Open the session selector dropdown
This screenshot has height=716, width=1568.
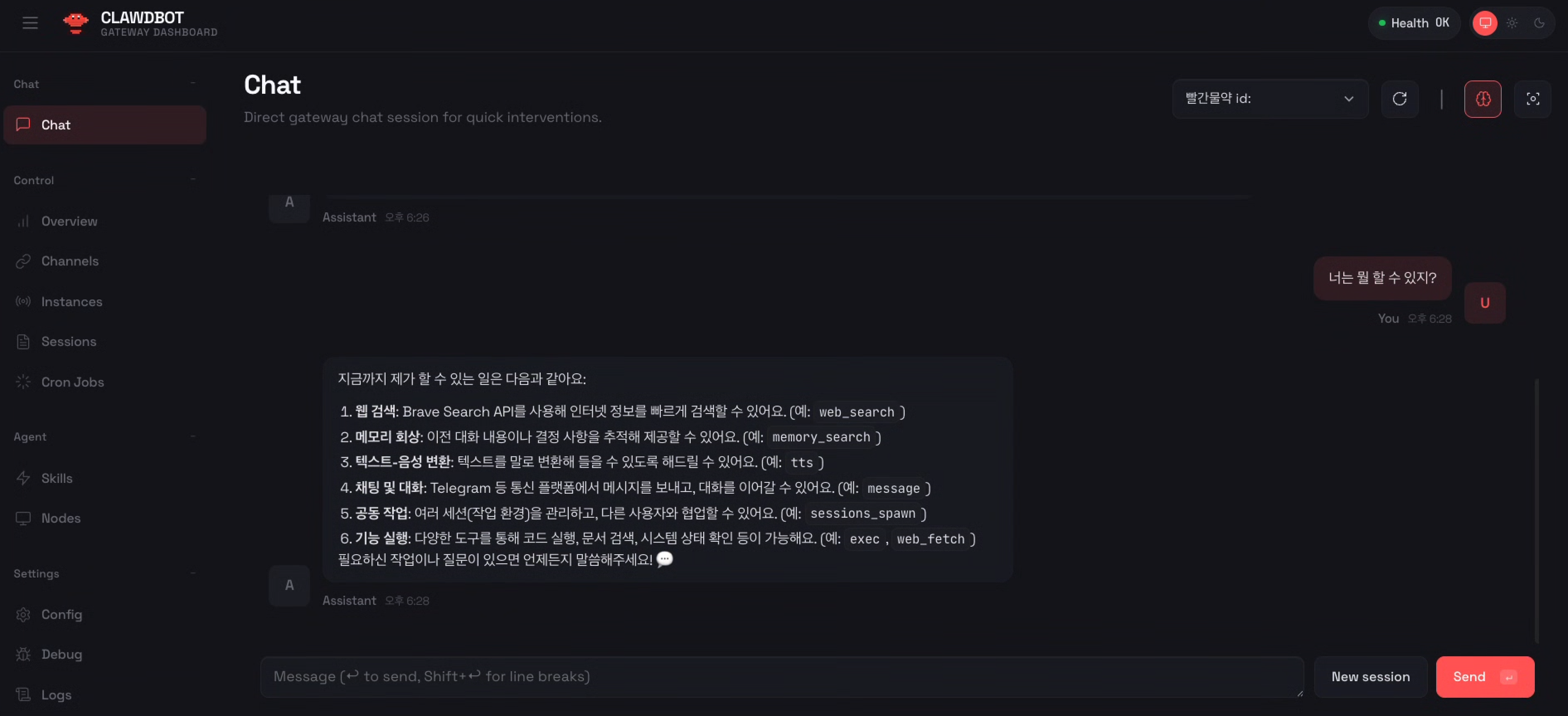1270,99
